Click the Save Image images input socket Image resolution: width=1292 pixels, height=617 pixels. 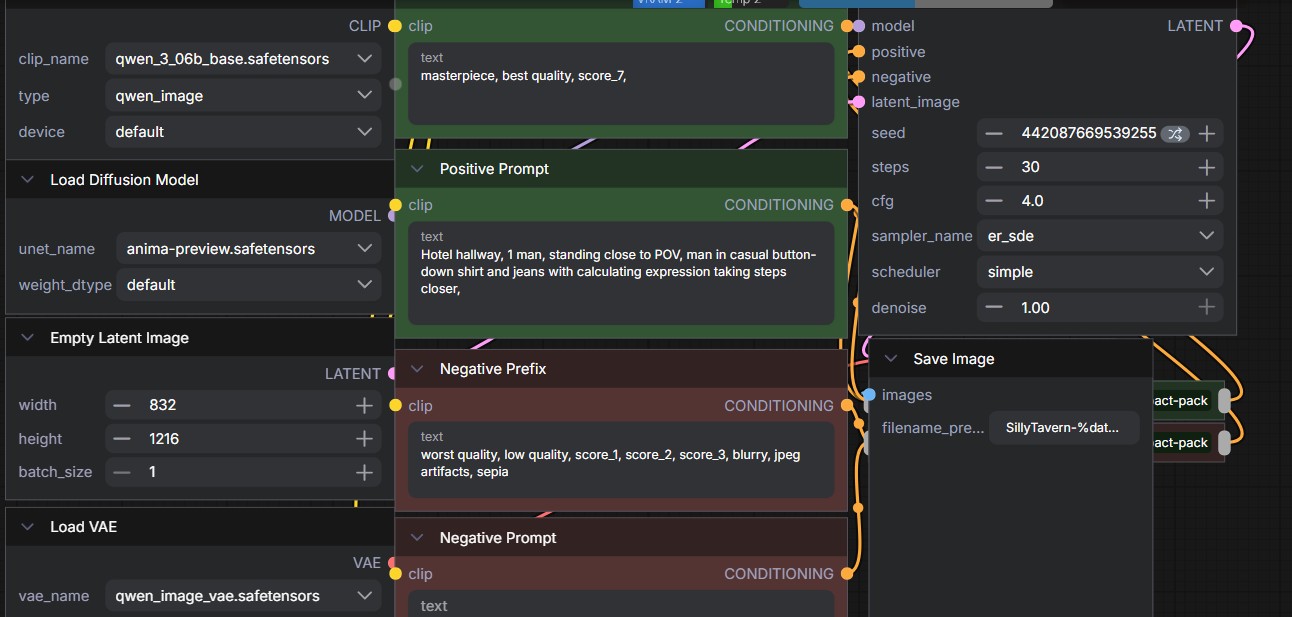pyautogui.click(x=869, y=395)
